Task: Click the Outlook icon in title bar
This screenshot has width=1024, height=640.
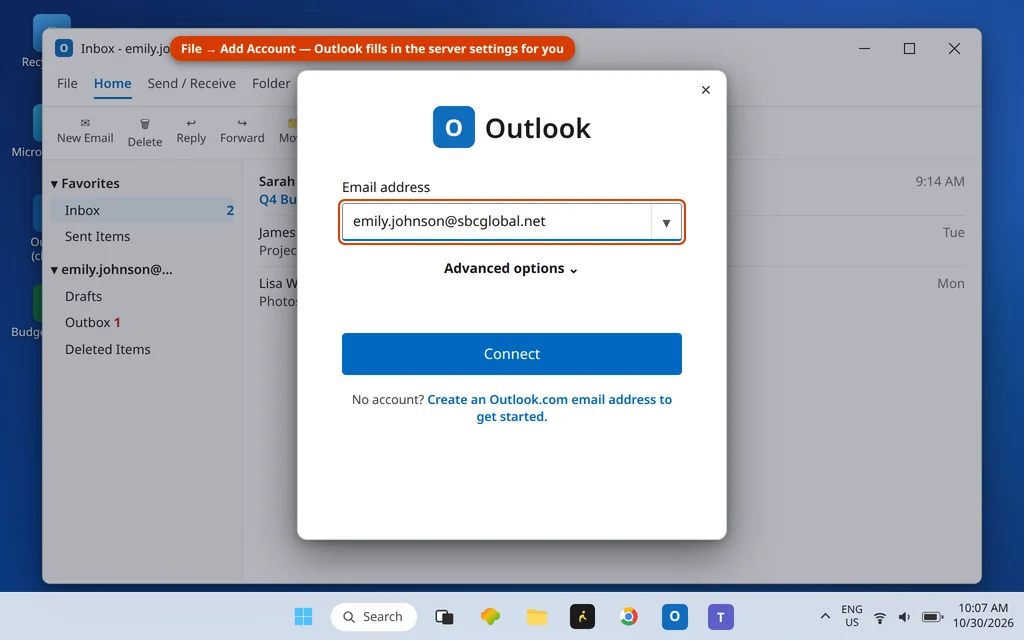Action: click(x=64, y=48)
